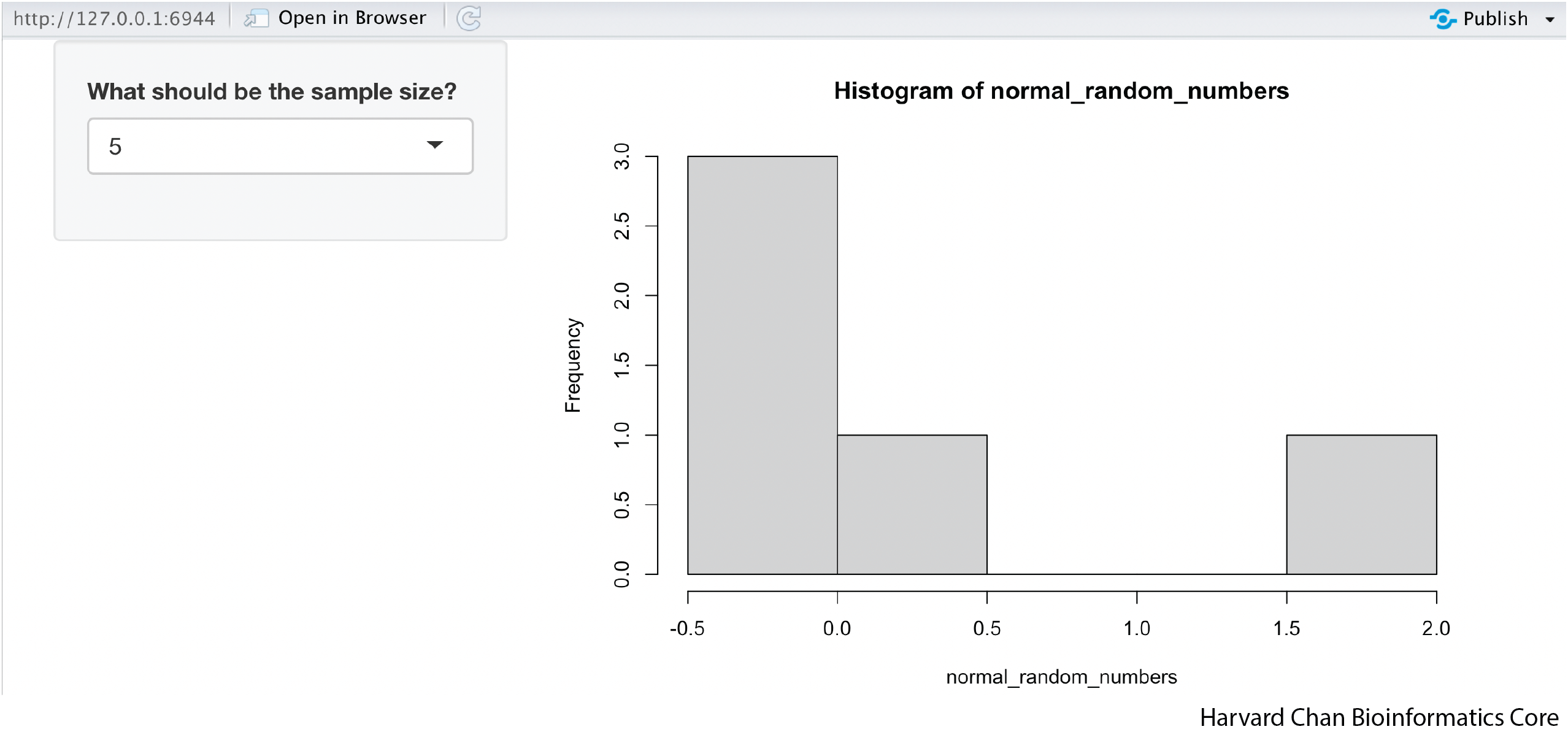
Task: Click the -0.5 tick label on x-axis
Action: (x=687, y=628)
